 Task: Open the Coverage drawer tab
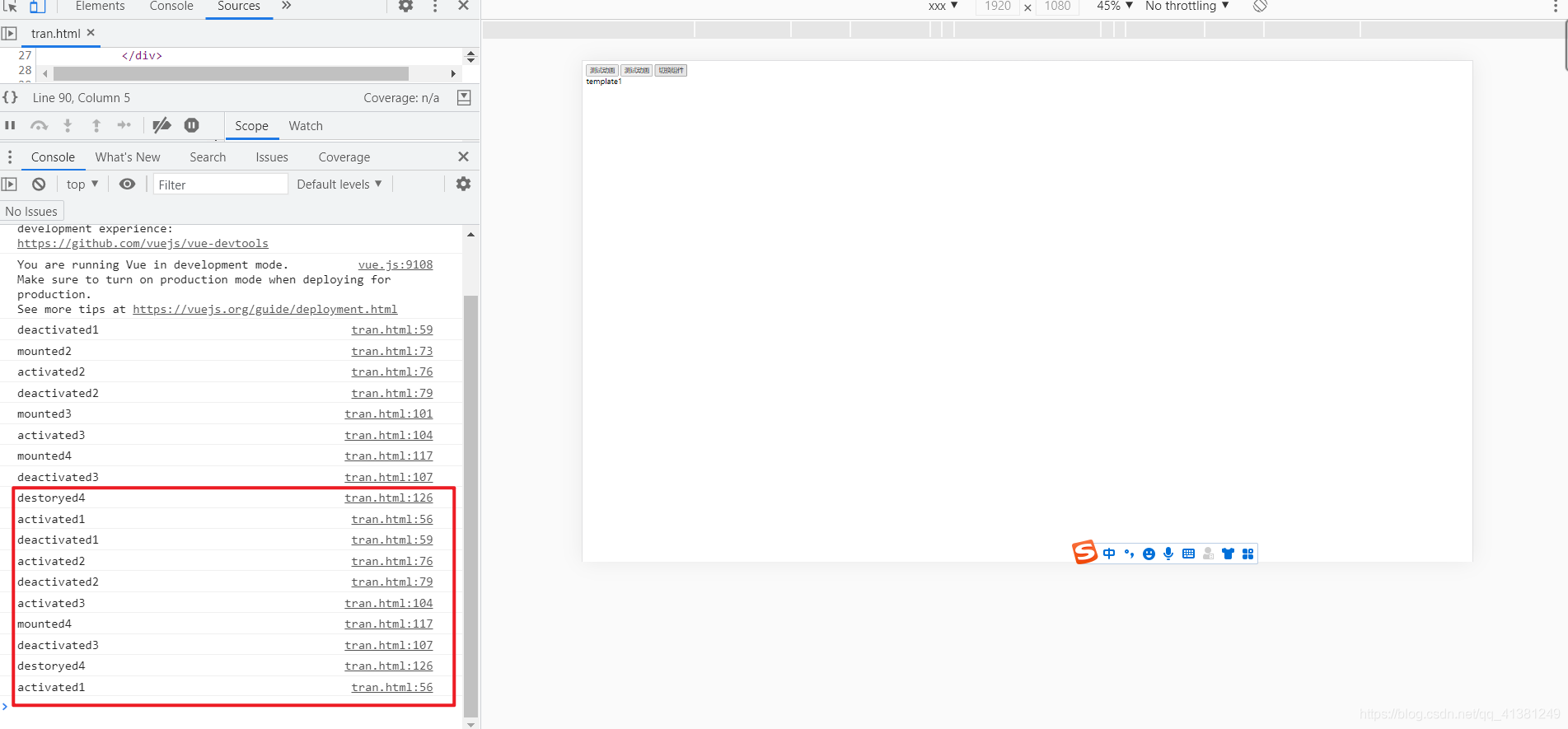coord(344,157)
